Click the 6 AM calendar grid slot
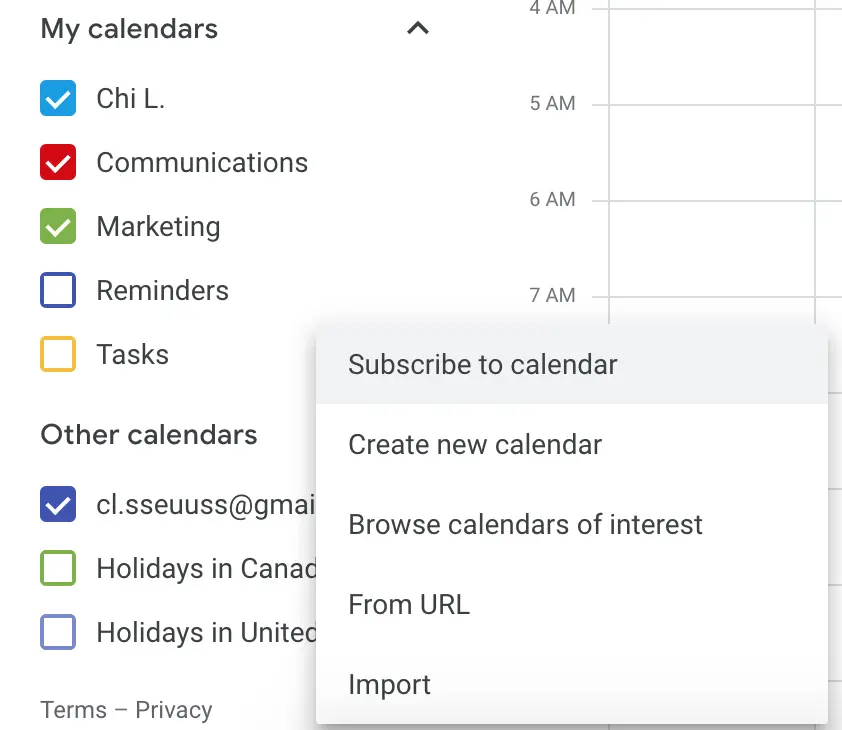Image resolution: width=842 pixels, height=730 pixels. click(x=710, y=248)
